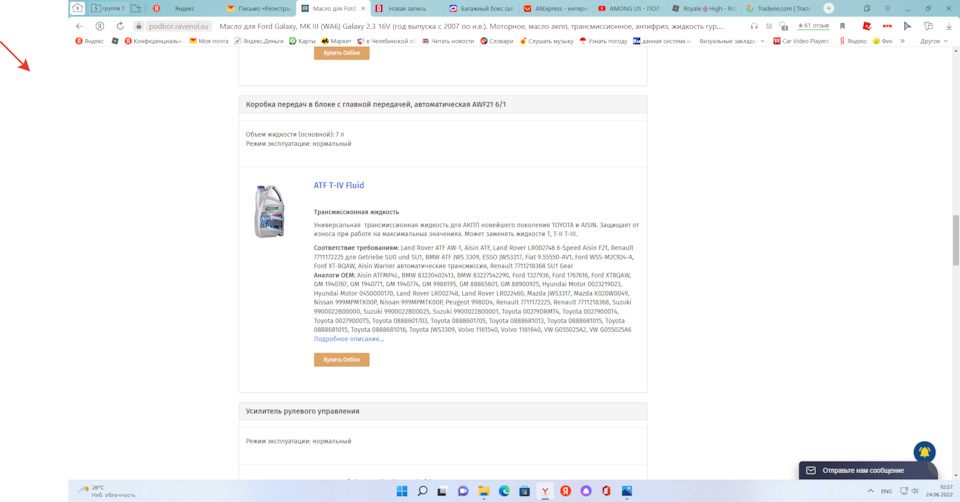This screenshot has width=960, height=502.
Task: Click the ATF T-IV Fluid canister image
Action: tap(269, 211)
